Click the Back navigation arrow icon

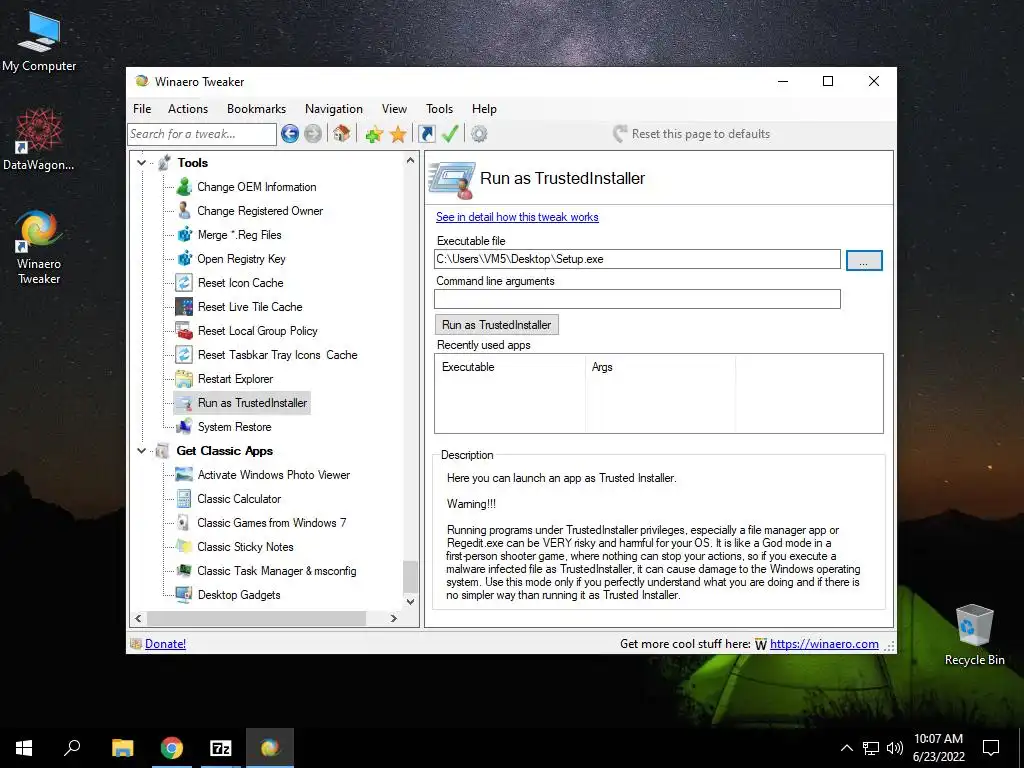[290, 134]
